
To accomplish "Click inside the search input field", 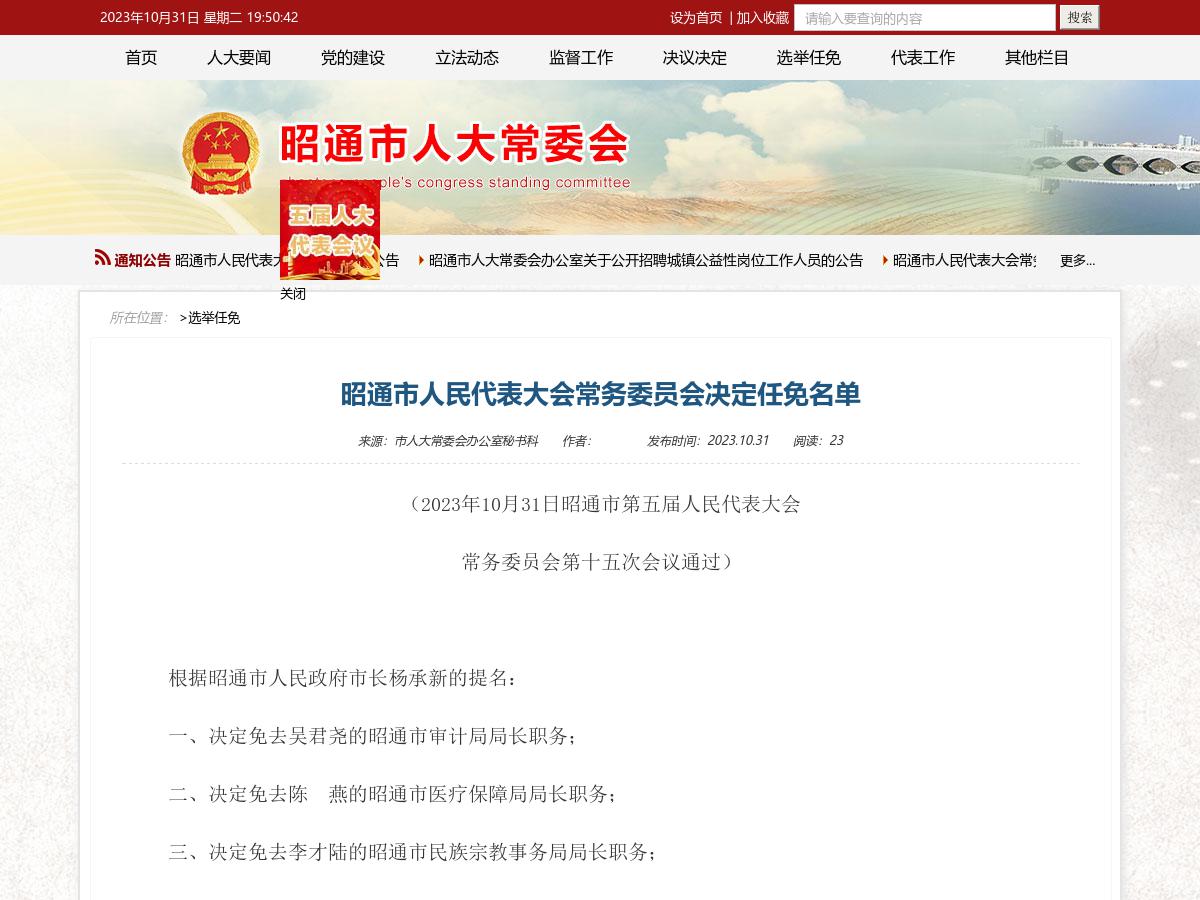I will (x=920, y=17).
